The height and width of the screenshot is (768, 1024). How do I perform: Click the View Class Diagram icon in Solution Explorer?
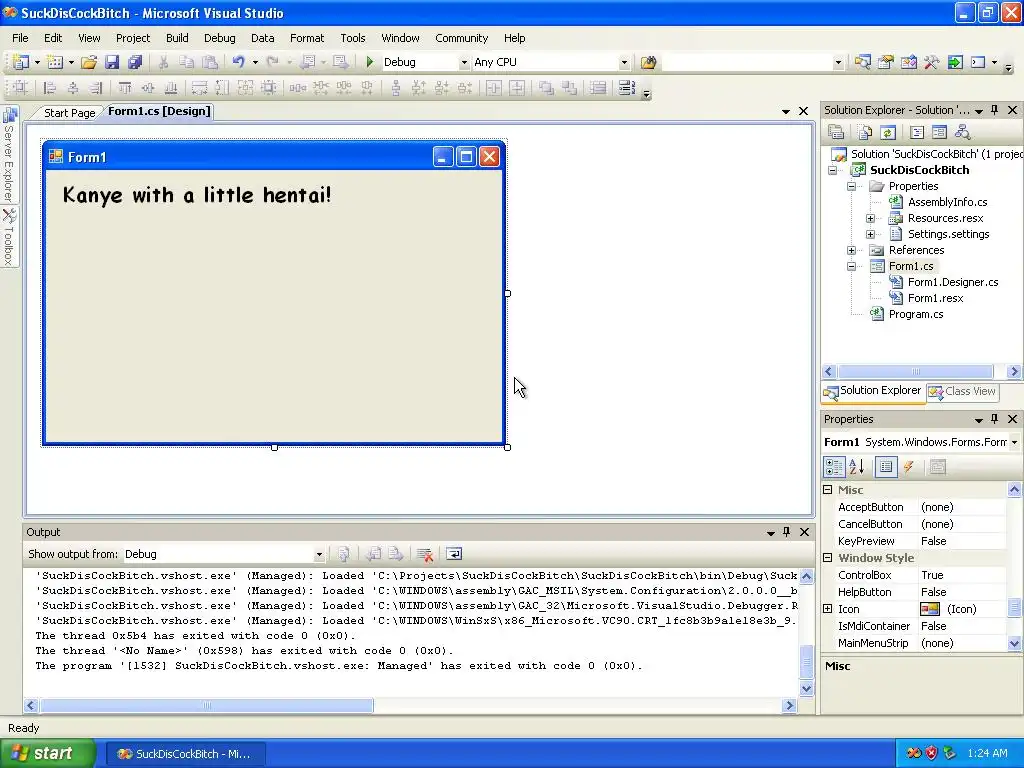pos(963,133)
